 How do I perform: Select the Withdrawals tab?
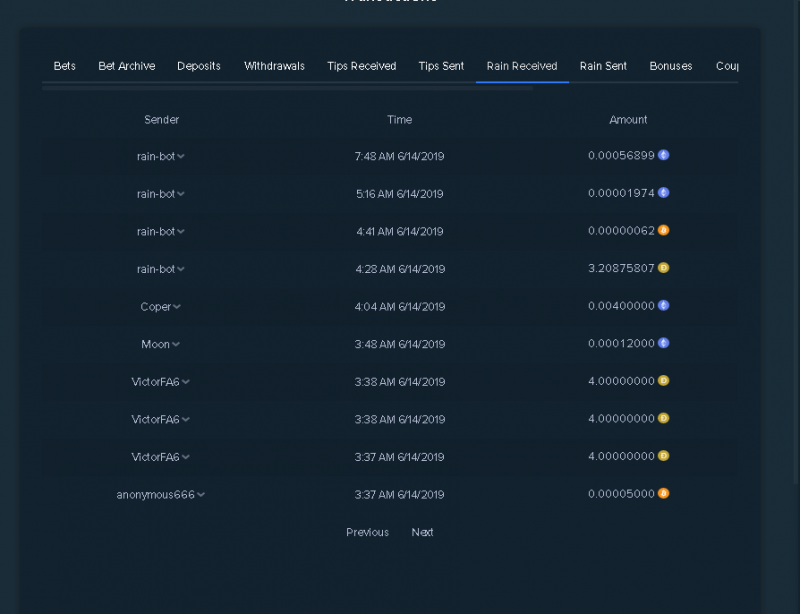coord(274,66)
